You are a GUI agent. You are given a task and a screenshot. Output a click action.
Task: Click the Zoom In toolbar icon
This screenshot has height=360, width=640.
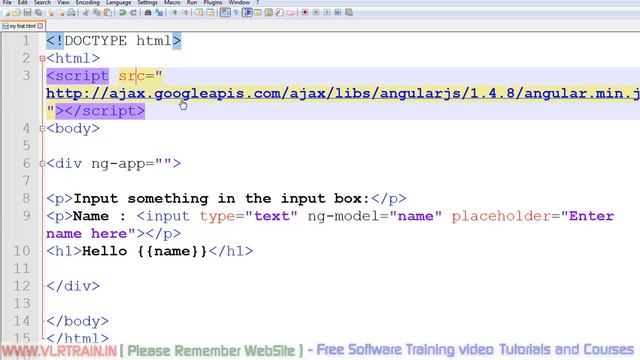click(175, 13)
